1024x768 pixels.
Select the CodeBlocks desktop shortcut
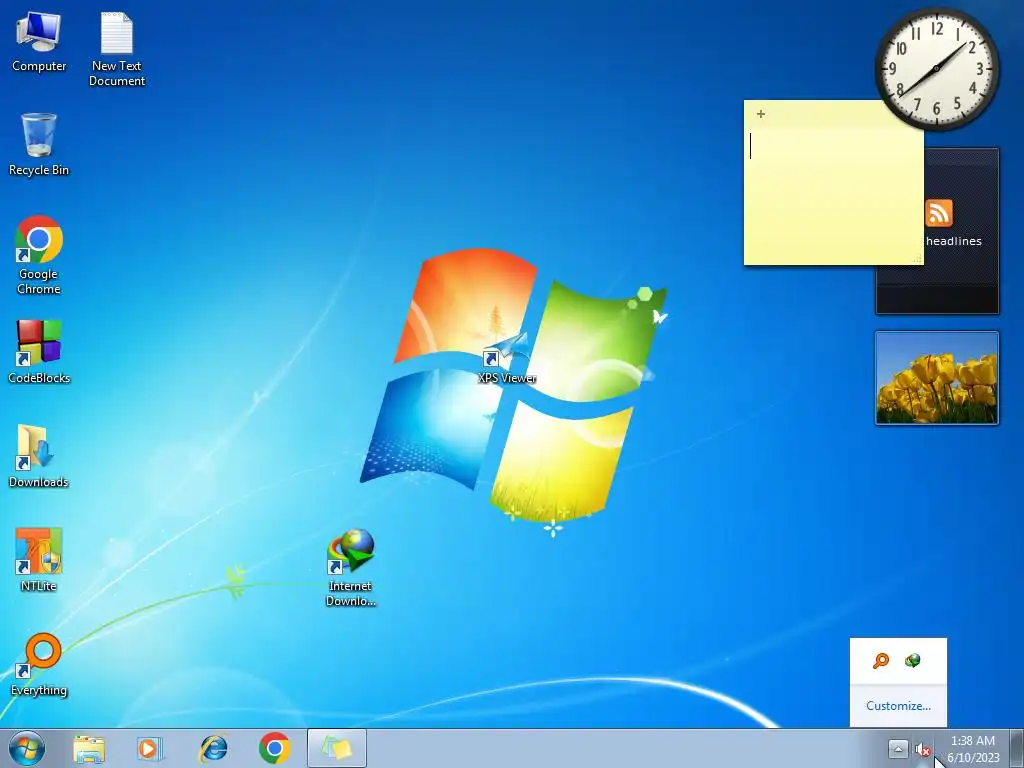click(x=39, y=351)
